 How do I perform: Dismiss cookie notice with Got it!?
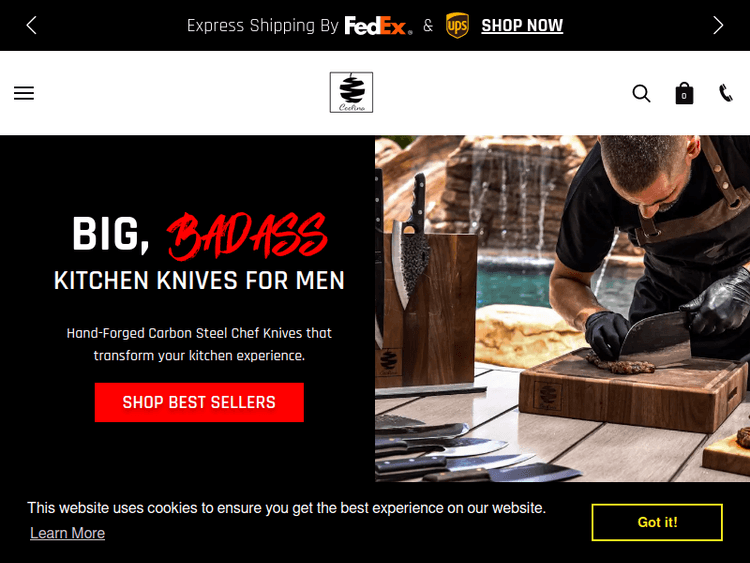coord(657,522)
